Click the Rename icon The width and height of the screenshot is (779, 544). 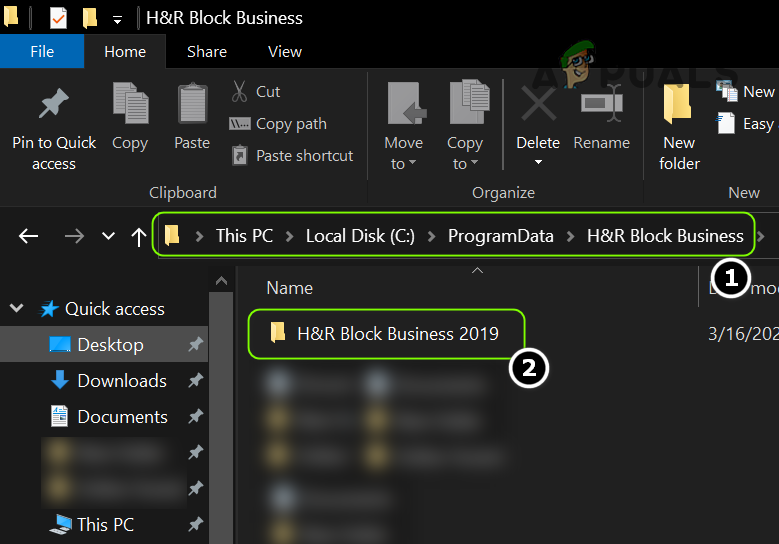[x=601, y=105]
